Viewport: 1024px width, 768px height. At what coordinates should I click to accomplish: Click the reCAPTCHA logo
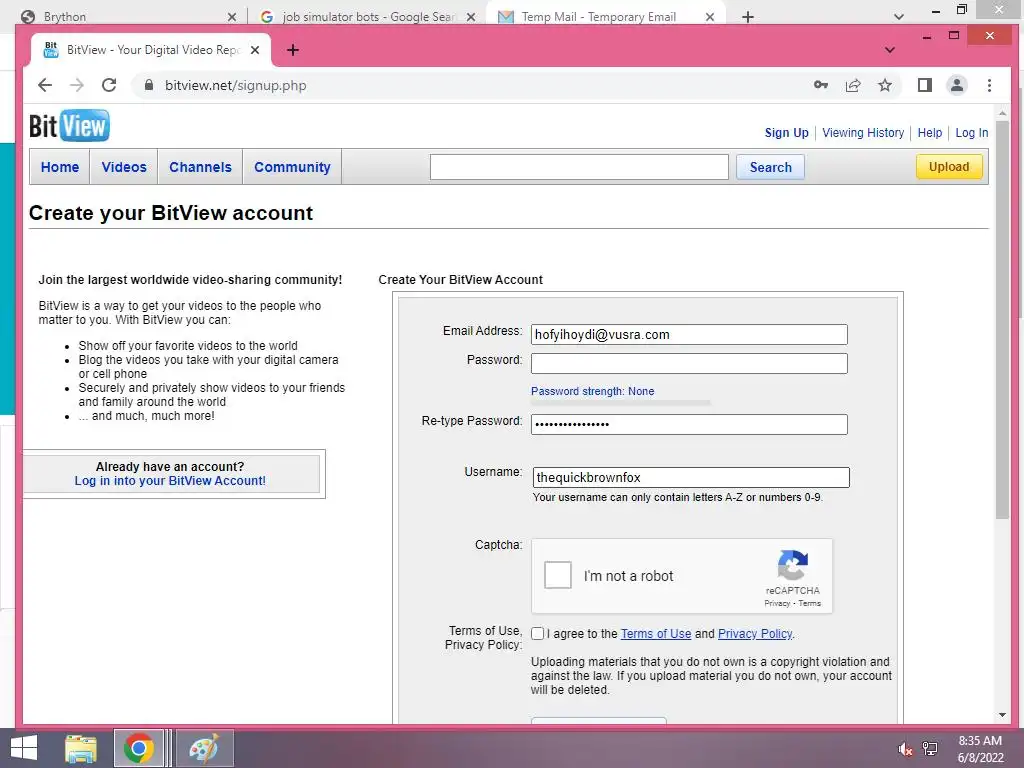pyautogui.click(x=792, y=565)
